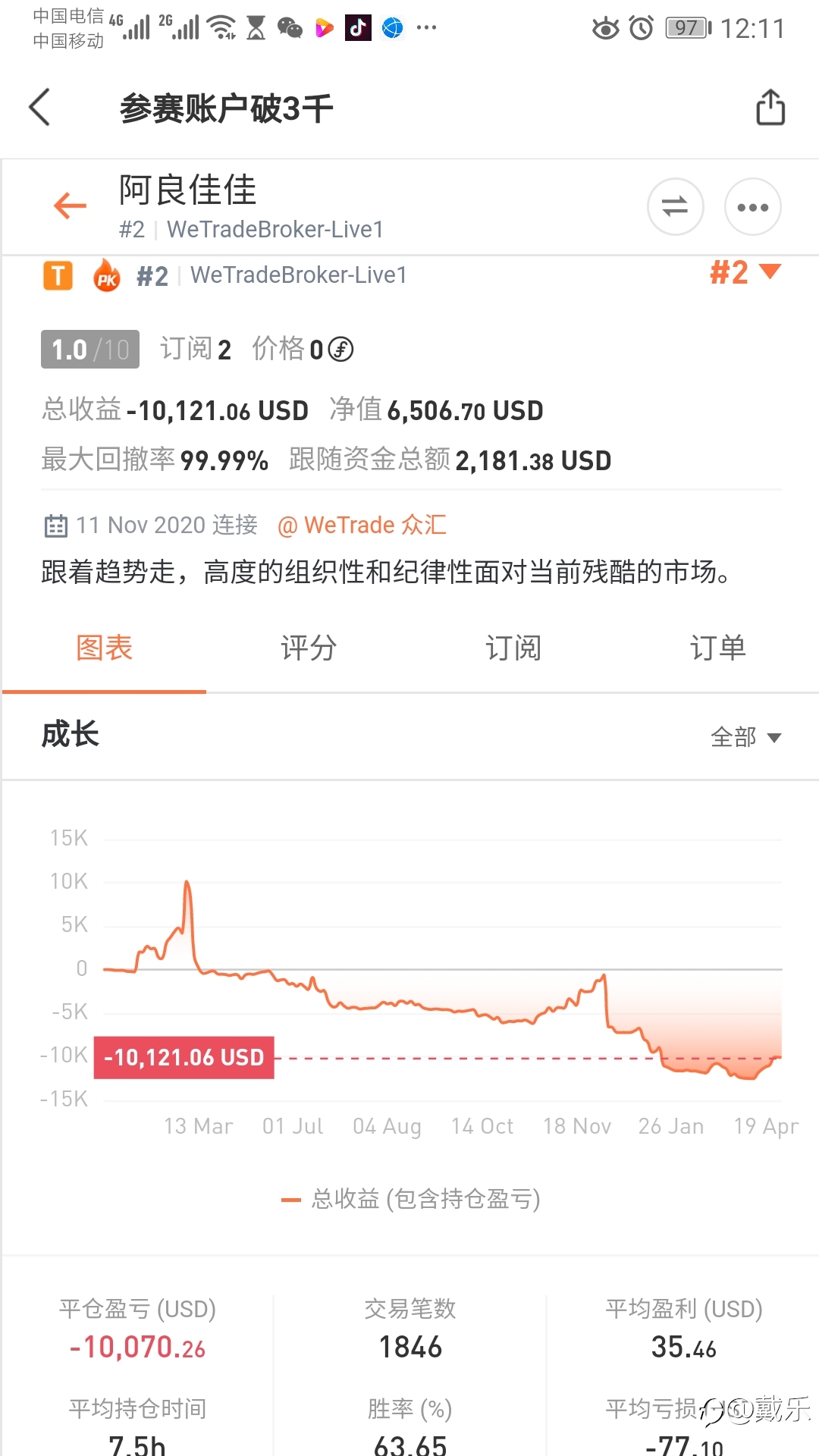Tap the 1.0/10 rating score badge

coord(90,350)
